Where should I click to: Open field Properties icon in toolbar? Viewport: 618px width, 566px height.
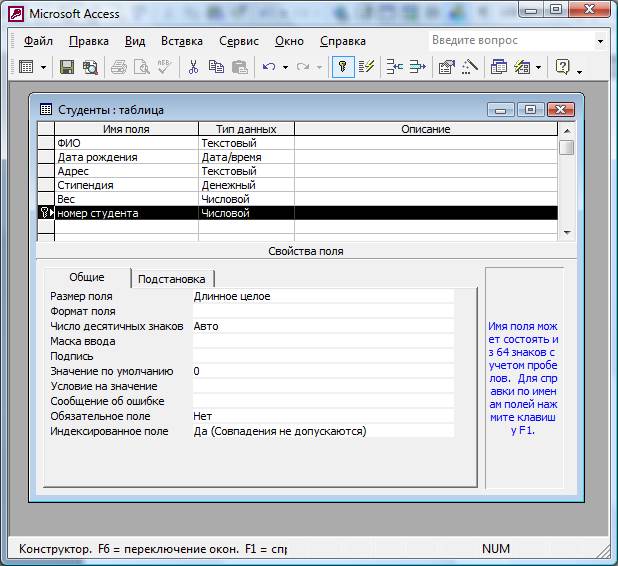tap(446, 67)
